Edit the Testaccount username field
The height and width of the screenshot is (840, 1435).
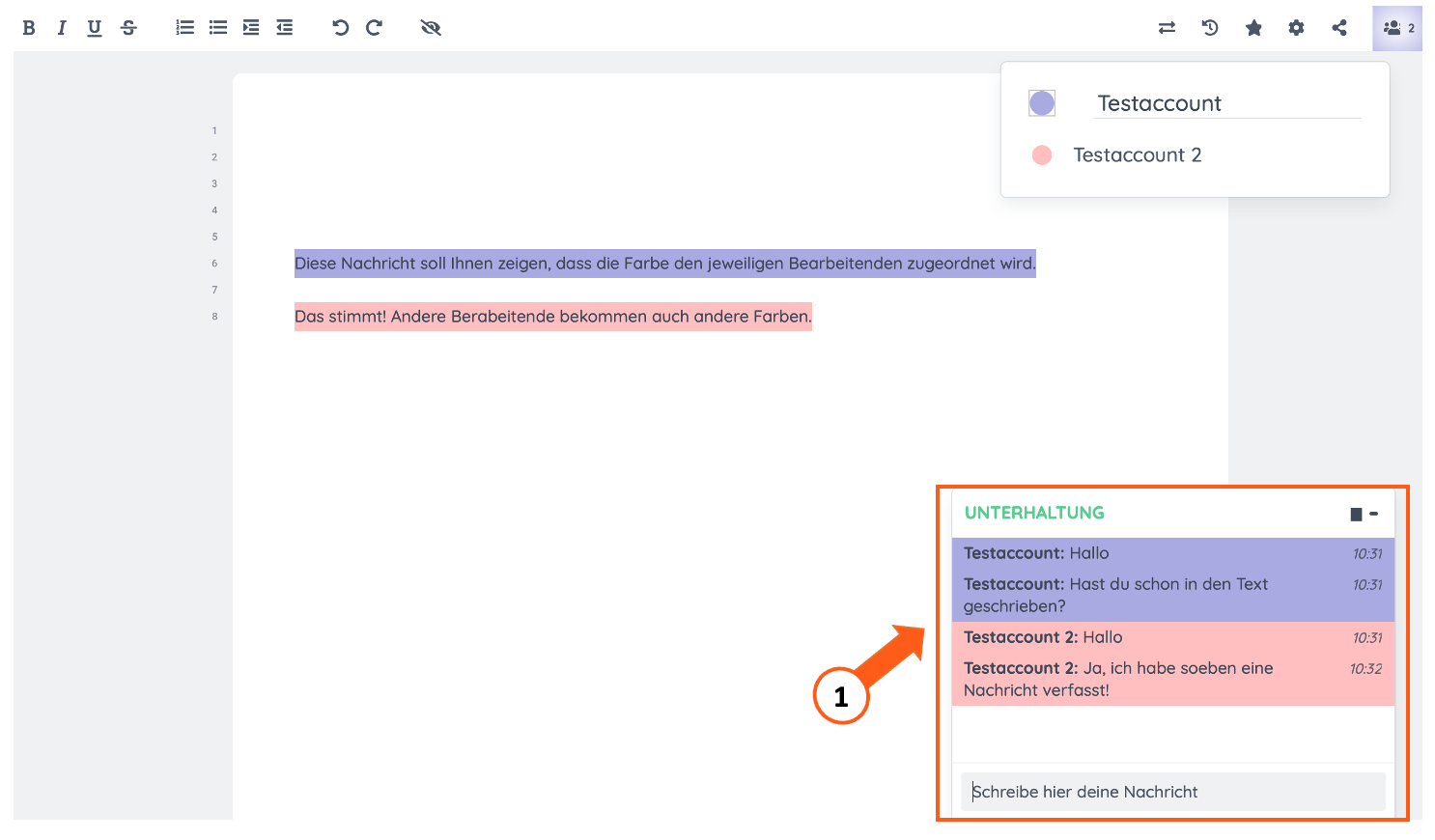click(1227, 103)
